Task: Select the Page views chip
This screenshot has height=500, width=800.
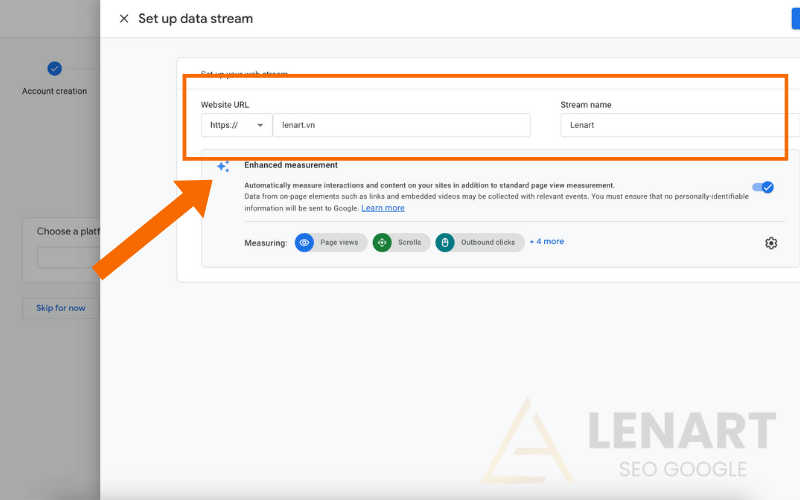Action: point(331,242)
